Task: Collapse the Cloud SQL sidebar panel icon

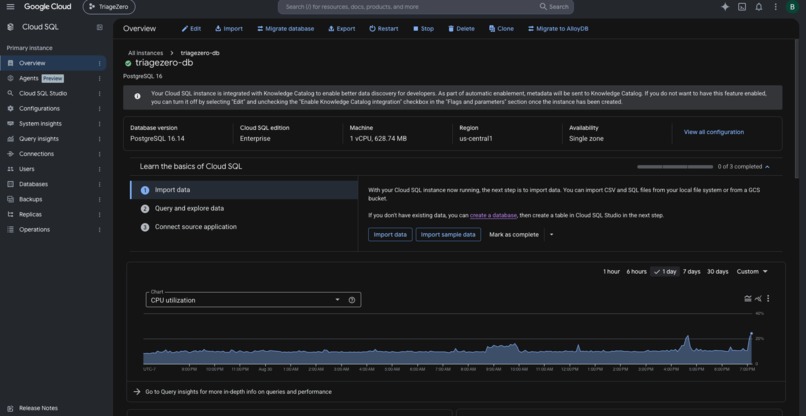Action: [100, 27]
